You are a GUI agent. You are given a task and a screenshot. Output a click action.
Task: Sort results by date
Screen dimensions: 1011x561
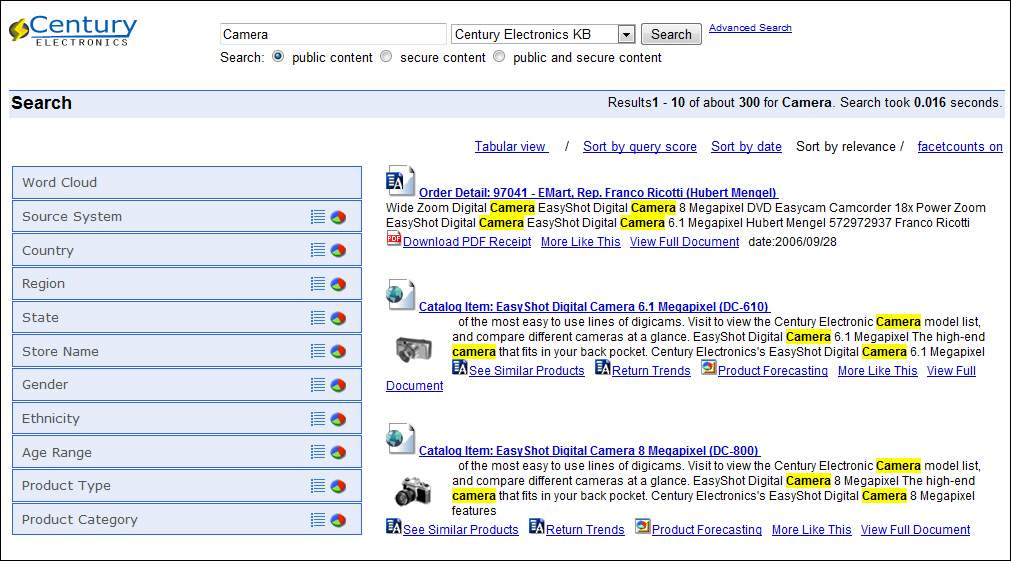point(746,146)
